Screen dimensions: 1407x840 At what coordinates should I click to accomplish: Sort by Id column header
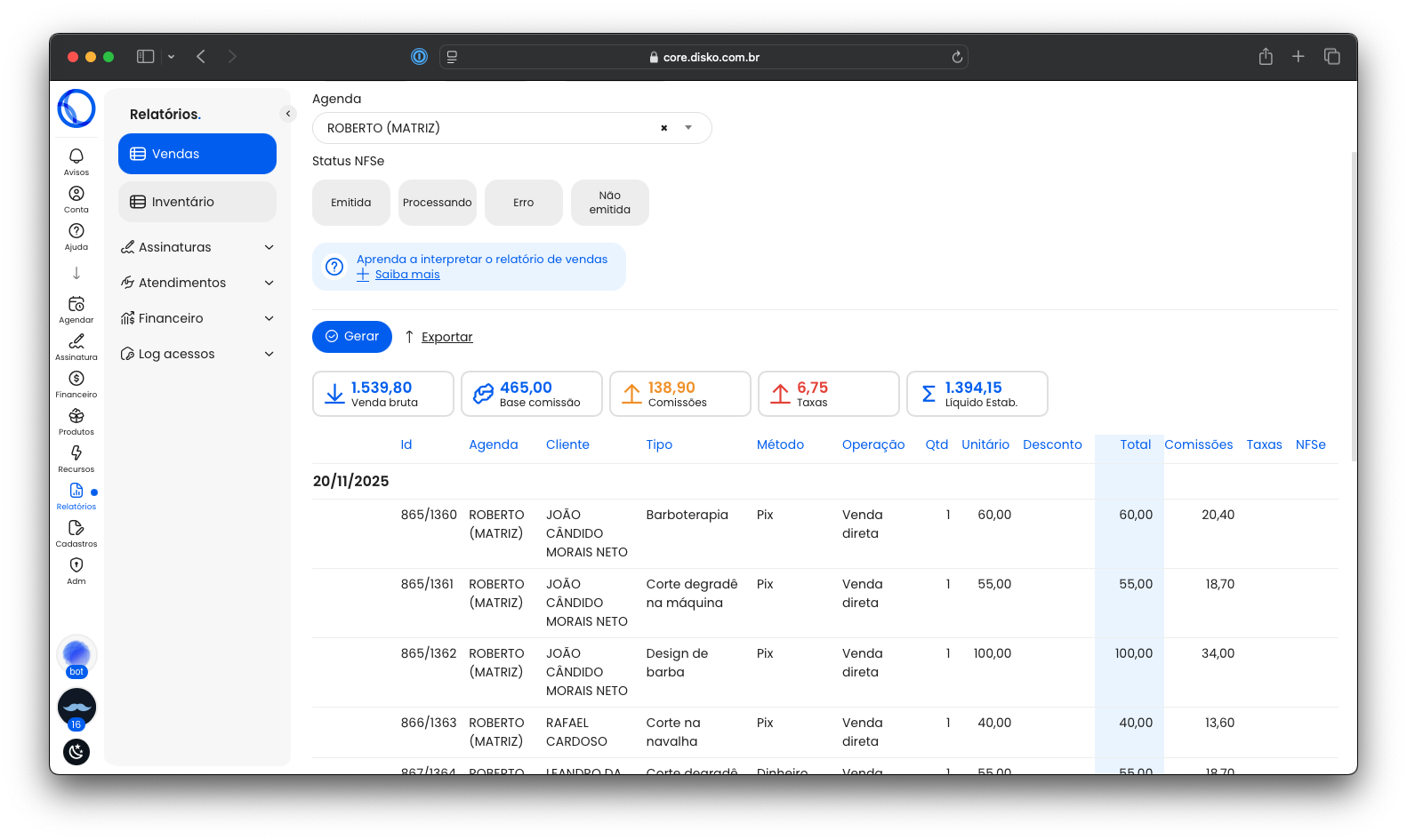(406, 444)
